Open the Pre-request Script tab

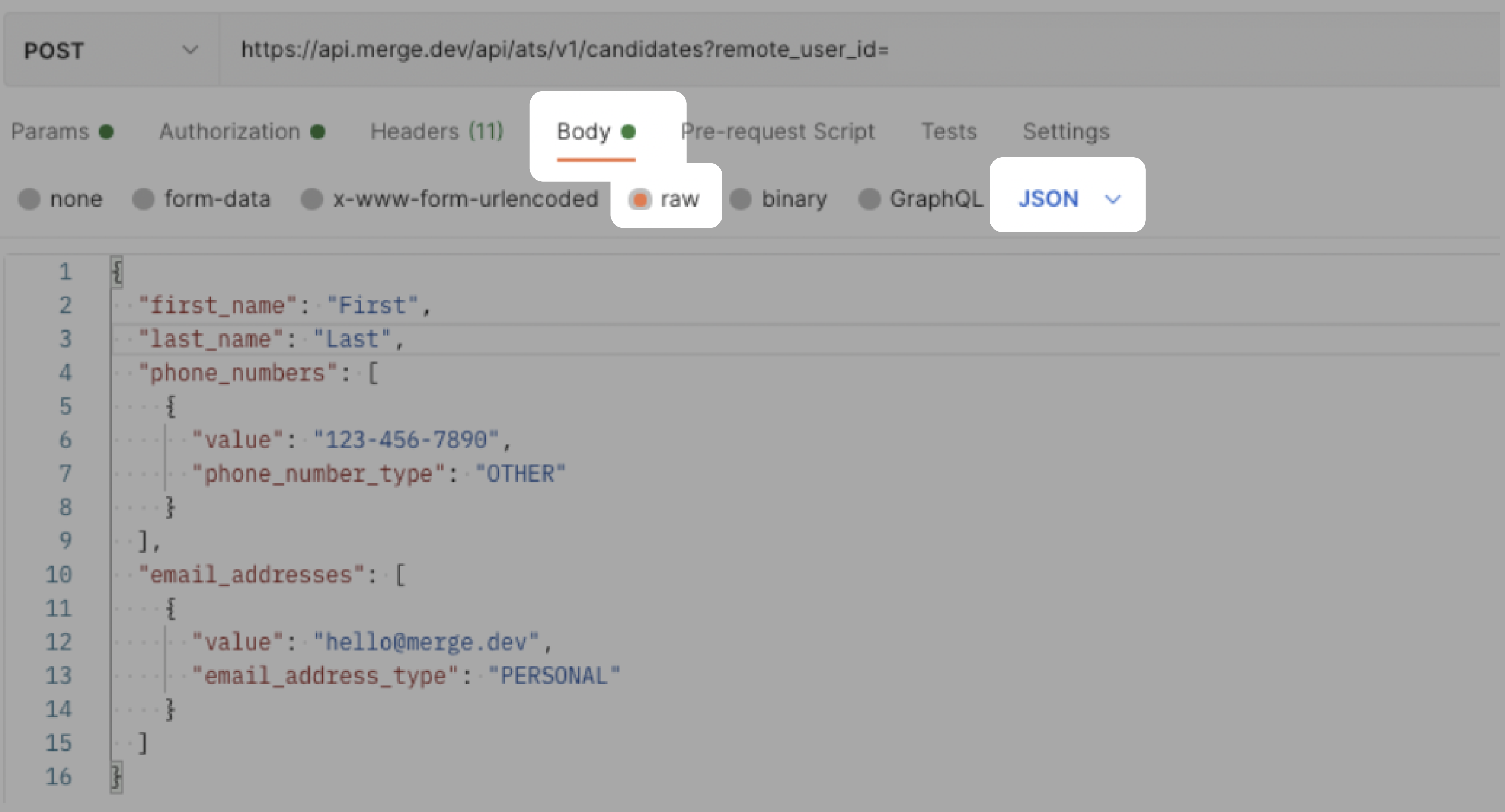(x=777, y=132)
